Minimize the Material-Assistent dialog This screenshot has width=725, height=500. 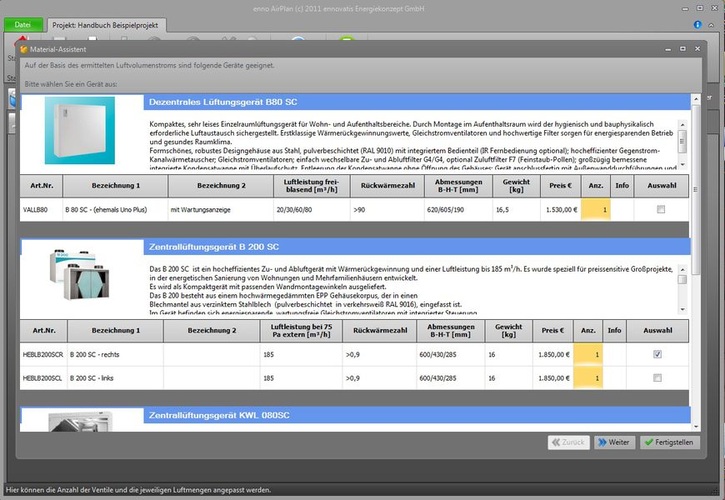pos(668,49)
